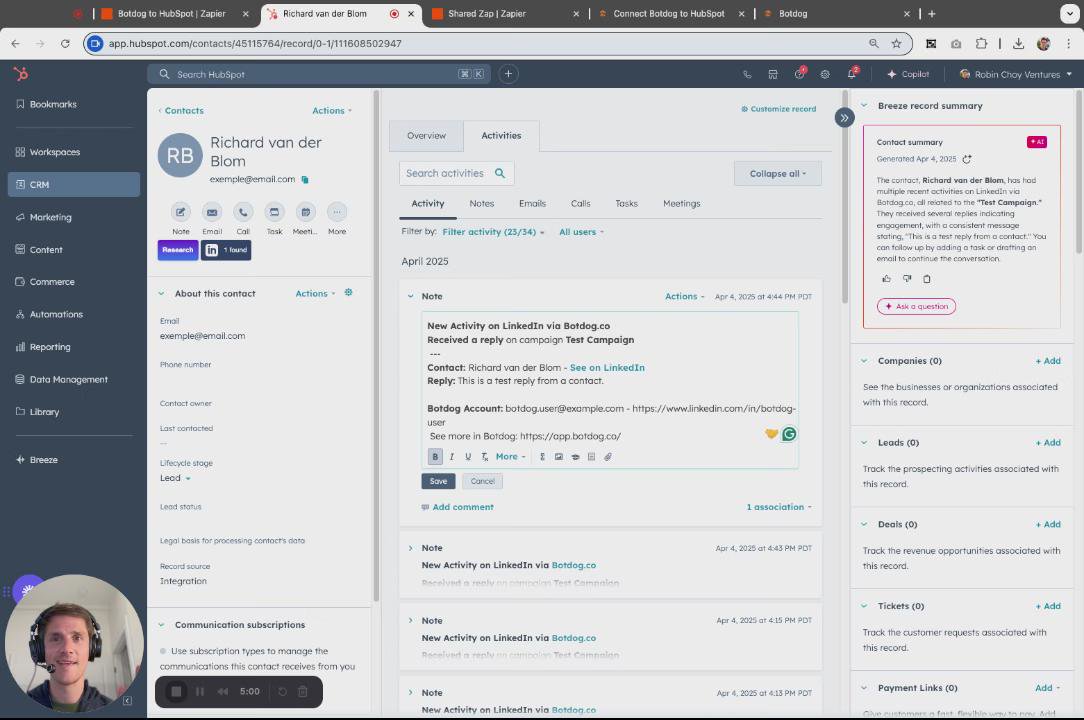Save the note
This screenshot has width=1084, height=720.
point(438,481)
